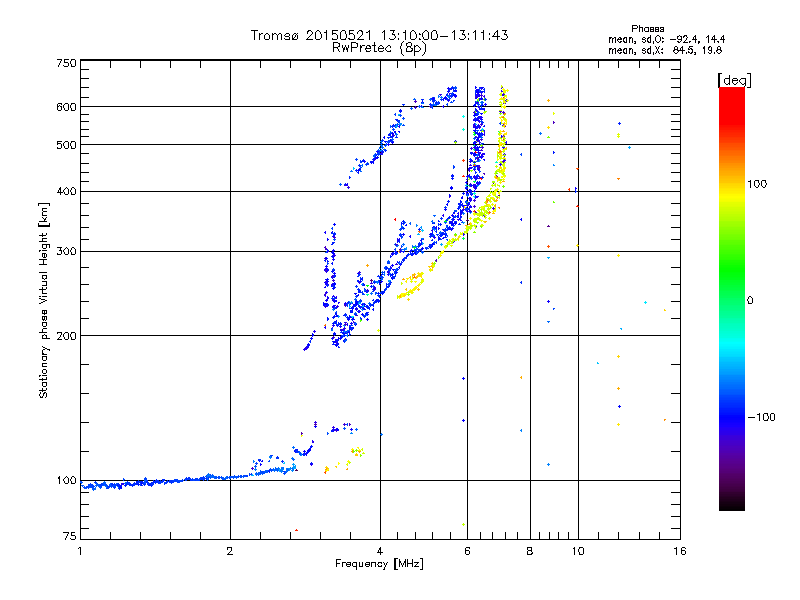Select the 'RwPretec (8p)' subtitle text
Viewport: 800px width, 600px height.
pos(379,48)
